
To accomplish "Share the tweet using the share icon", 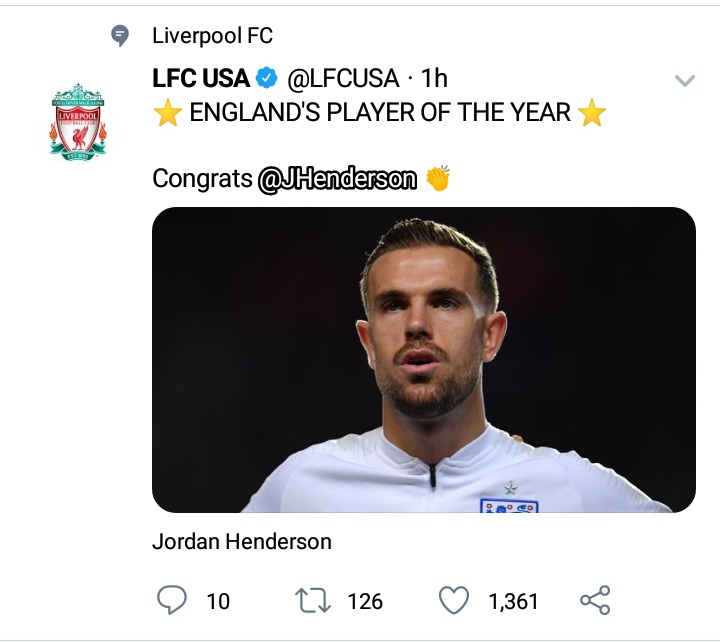I will pos(595,600).
